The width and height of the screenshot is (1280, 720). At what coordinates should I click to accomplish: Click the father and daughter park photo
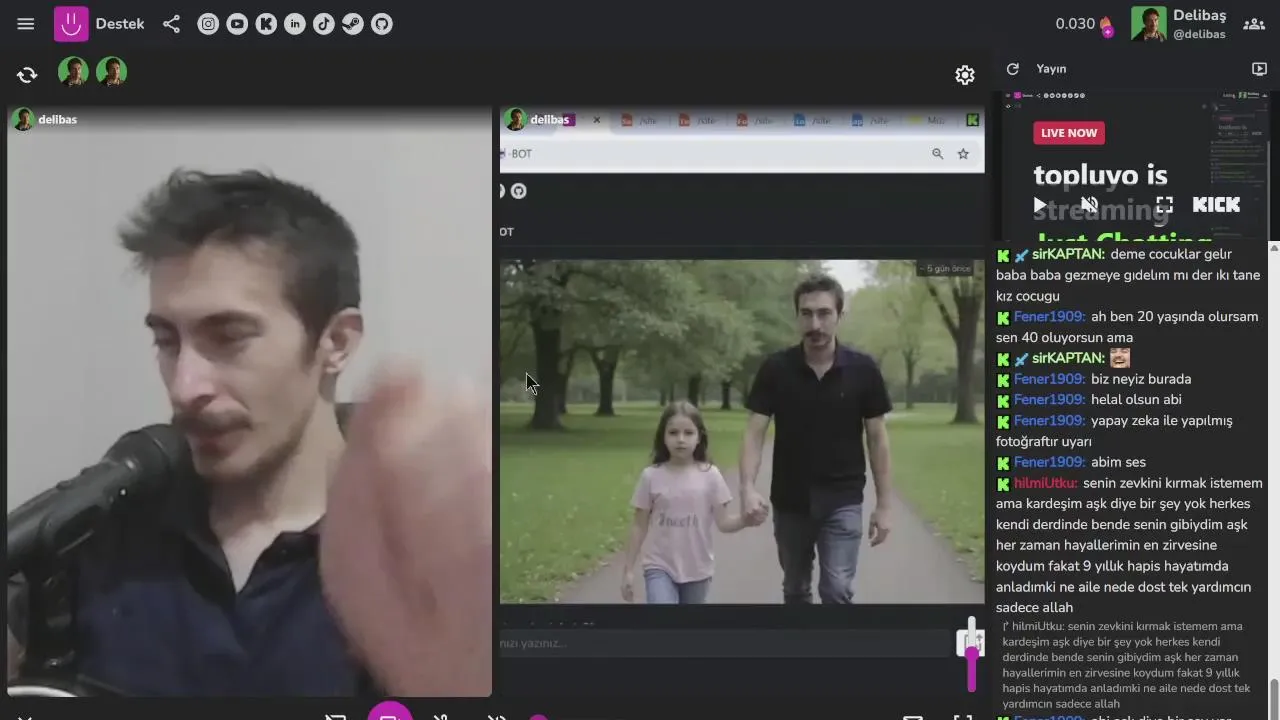[742, 432]
